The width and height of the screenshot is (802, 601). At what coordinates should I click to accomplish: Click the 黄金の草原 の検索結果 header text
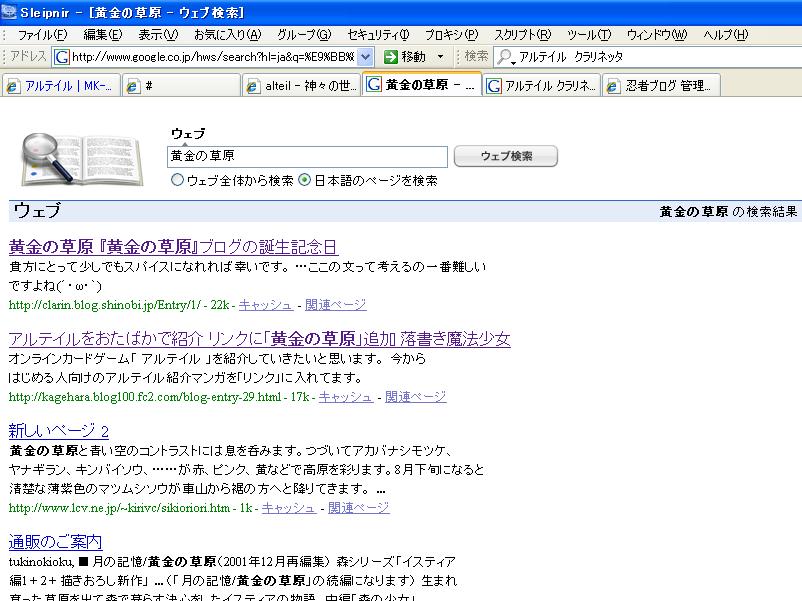[728, 212]
